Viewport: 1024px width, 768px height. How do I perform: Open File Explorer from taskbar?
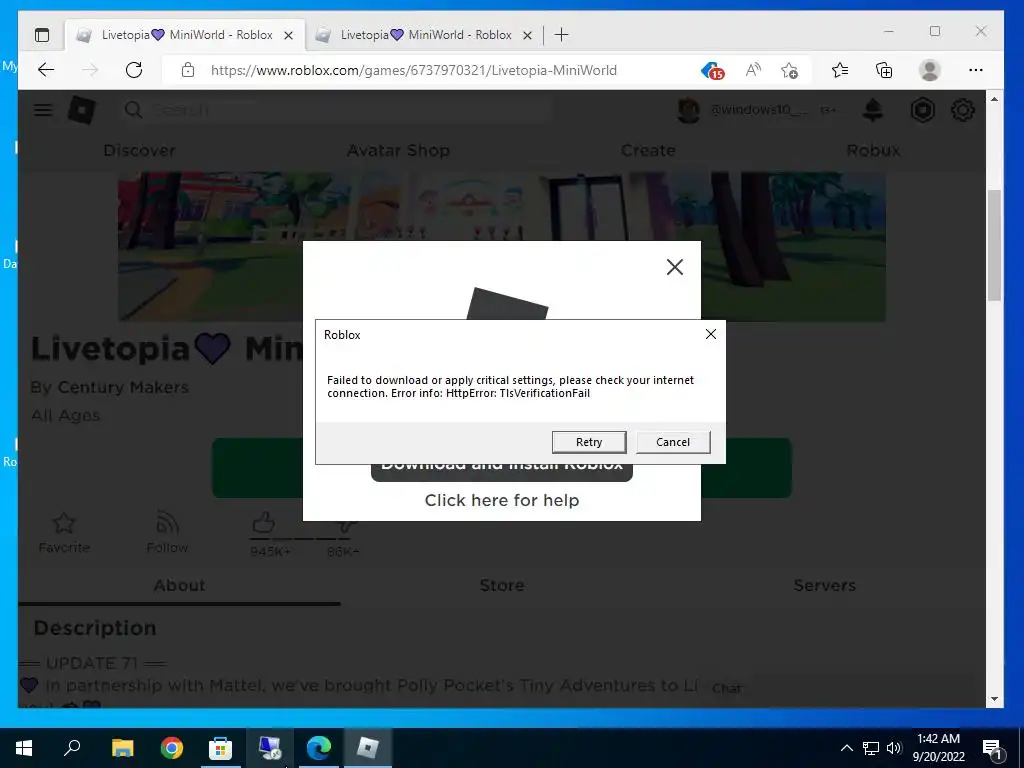122,748
